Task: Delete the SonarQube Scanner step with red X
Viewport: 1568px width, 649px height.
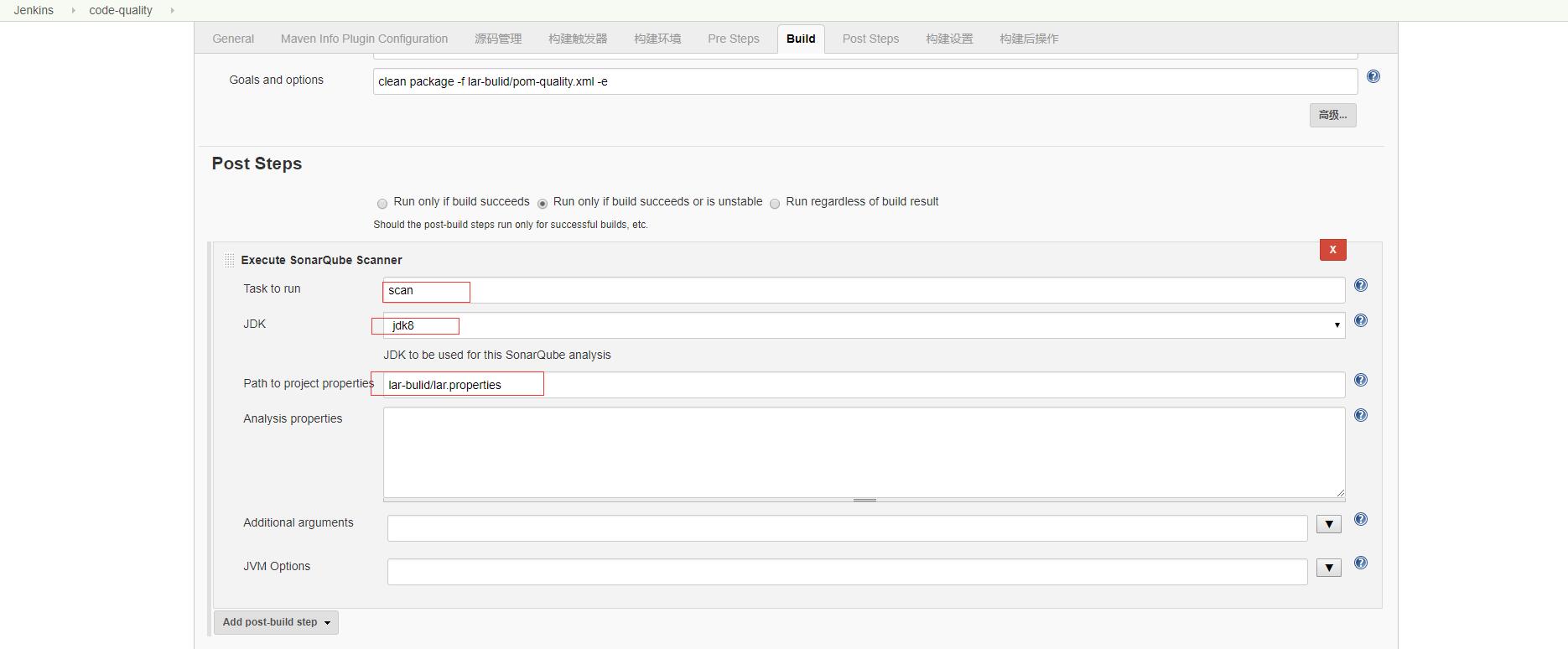Action: pyautogui.click(x=1332, y=250)
